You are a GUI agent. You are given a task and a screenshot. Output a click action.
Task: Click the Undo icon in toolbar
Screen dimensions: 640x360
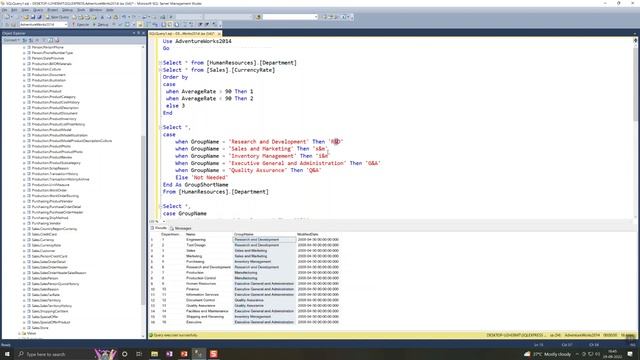coord(124,17)
